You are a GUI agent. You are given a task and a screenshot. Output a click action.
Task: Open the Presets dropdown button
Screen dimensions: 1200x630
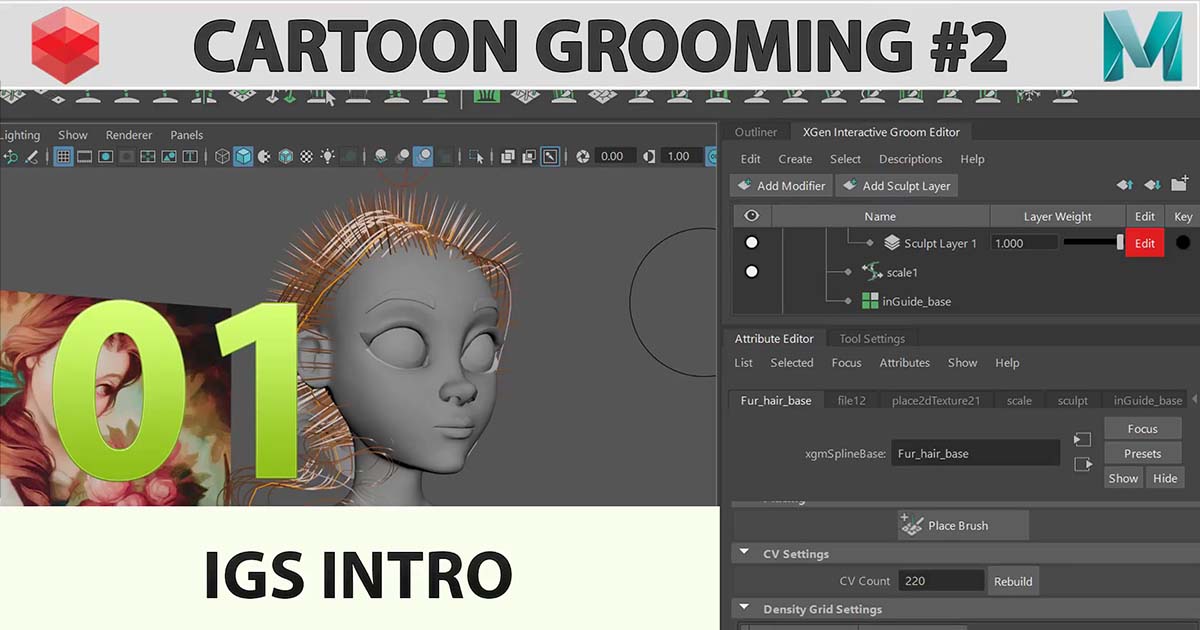click(1142, 453)
